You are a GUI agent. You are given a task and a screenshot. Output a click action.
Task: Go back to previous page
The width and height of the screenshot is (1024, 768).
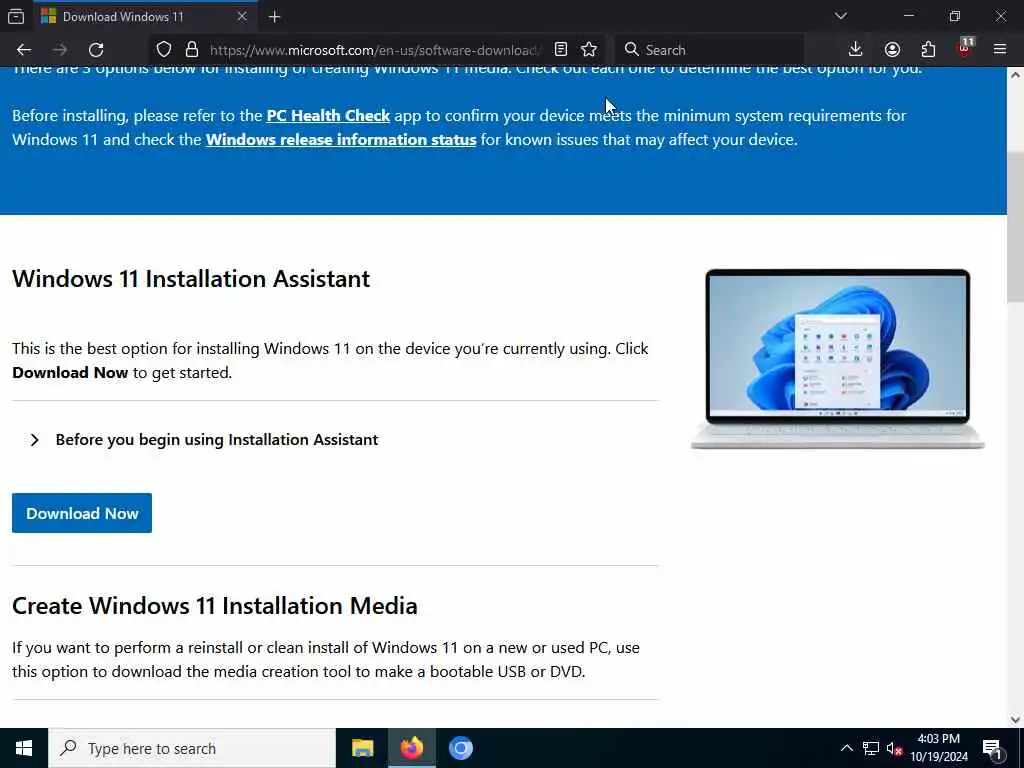coord(24,50)
